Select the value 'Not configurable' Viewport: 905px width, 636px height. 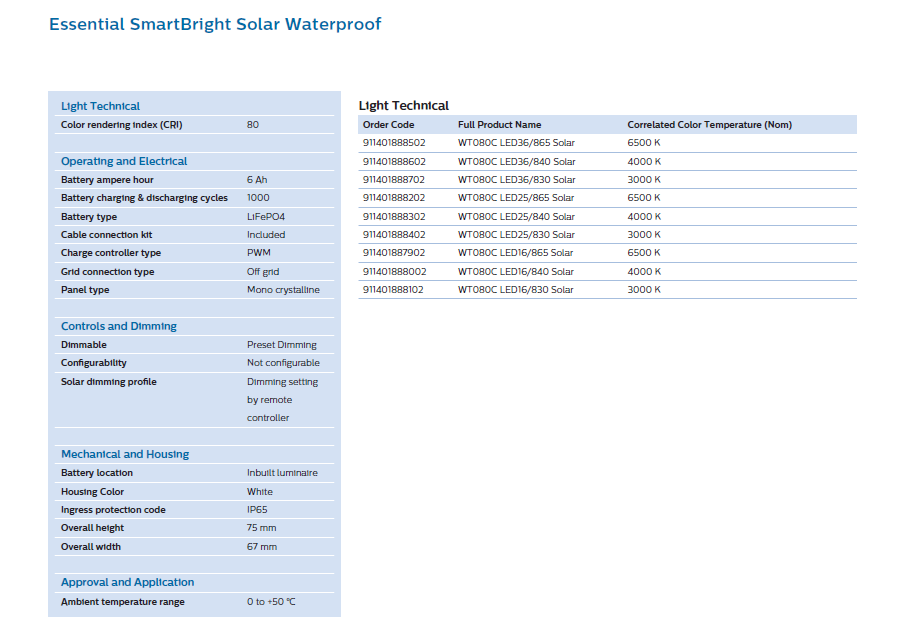283,362
